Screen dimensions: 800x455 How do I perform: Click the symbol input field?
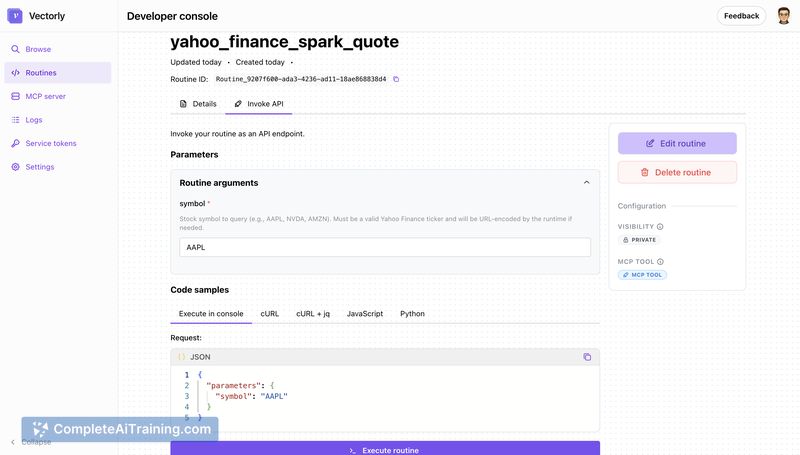pyautogui.click(x=385, y=247)
